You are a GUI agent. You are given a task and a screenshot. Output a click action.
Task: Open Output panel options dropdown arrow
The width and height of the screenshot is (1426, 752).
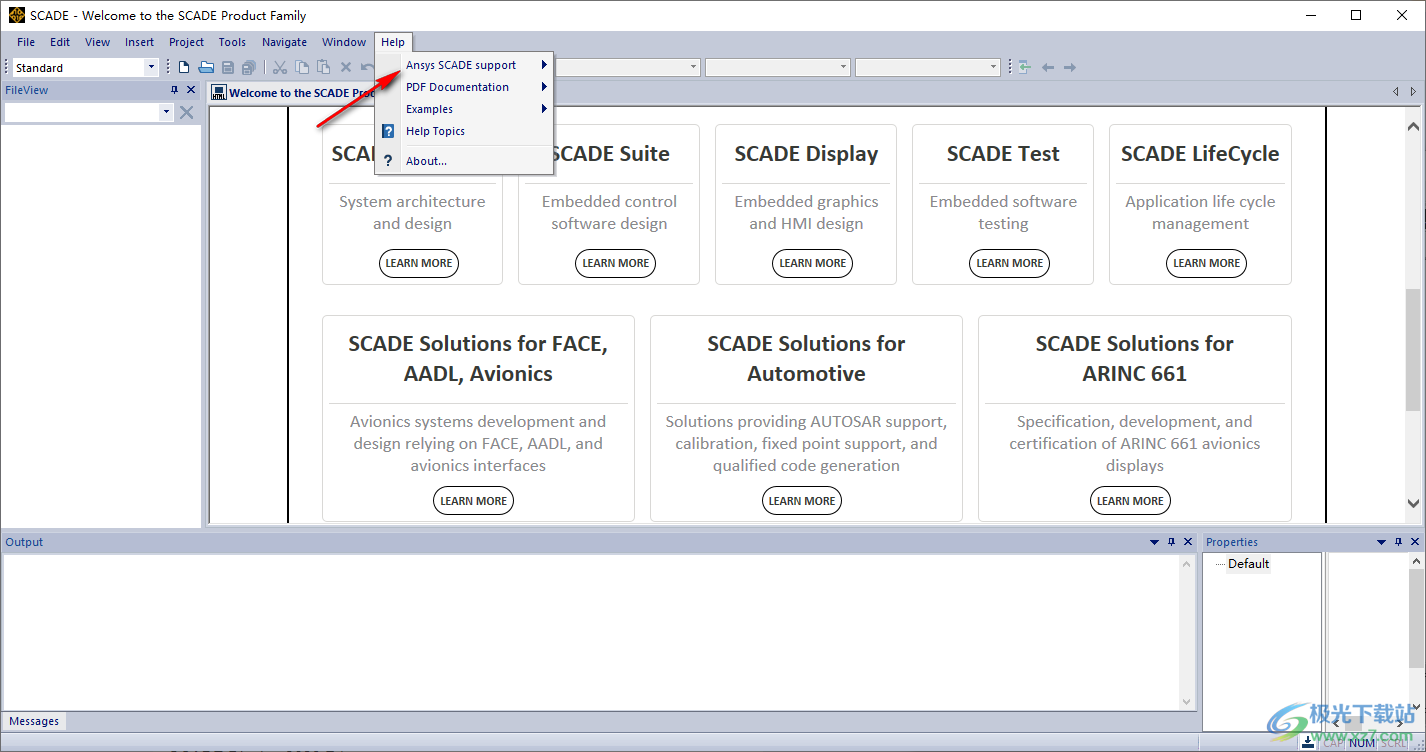pos(1155,542)
